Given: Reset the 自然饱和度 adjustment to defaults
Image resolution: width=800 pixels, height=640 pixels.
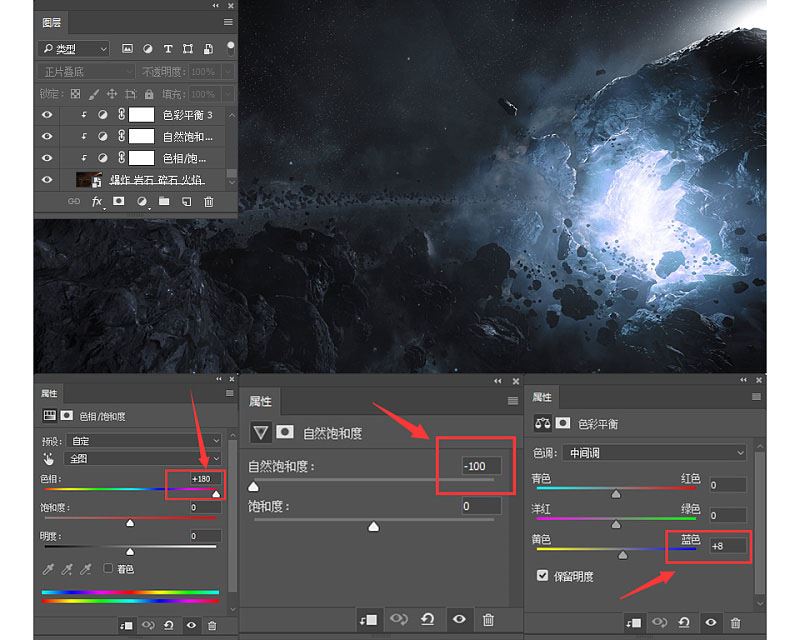Looking at the screenshot, I should [427, 620].
